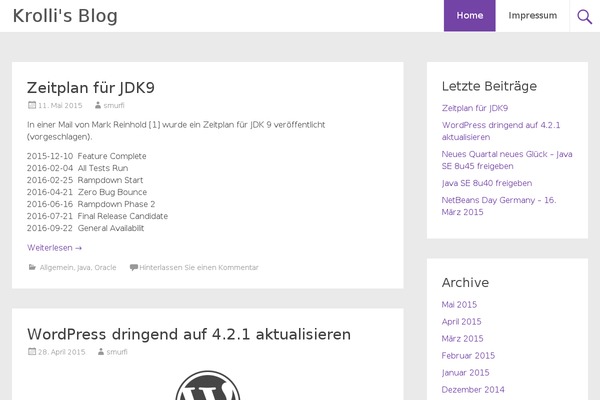Open the WordPress logo image

pyautogui.click(x=208, y=385)
